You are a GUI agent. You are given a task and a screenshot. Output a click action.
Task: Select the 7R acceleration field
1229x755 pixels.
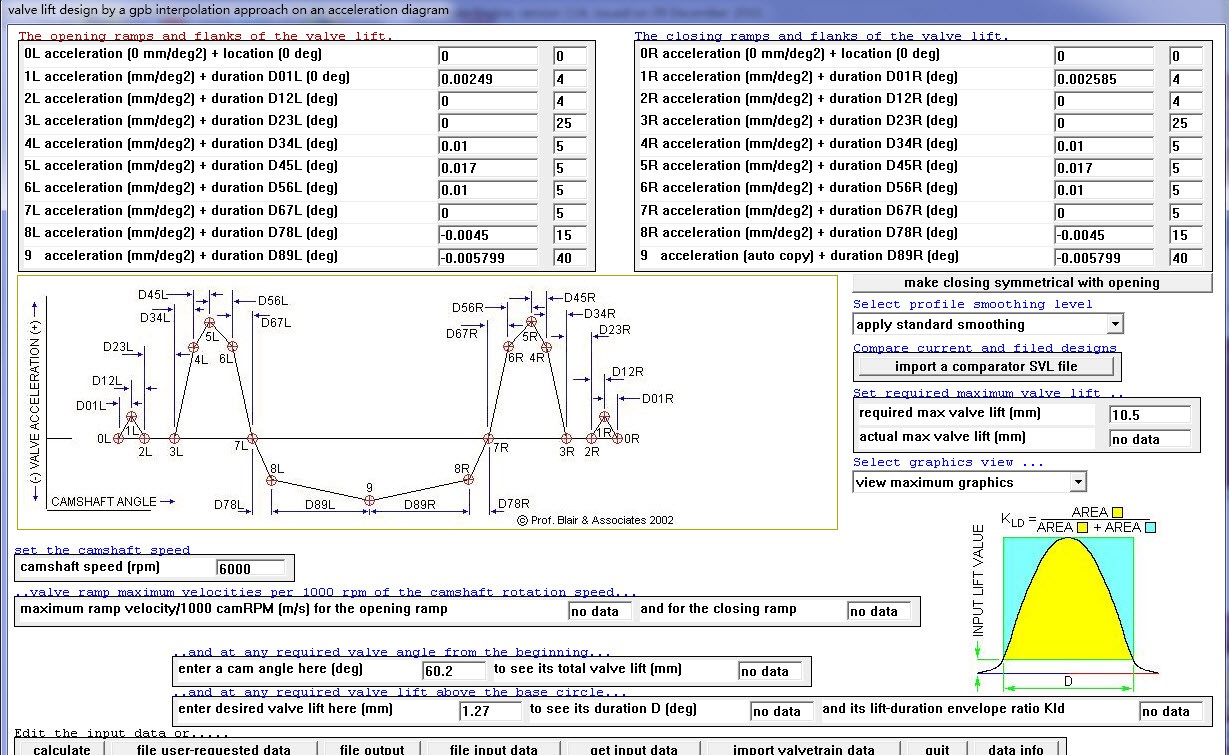coord(1104,213)
